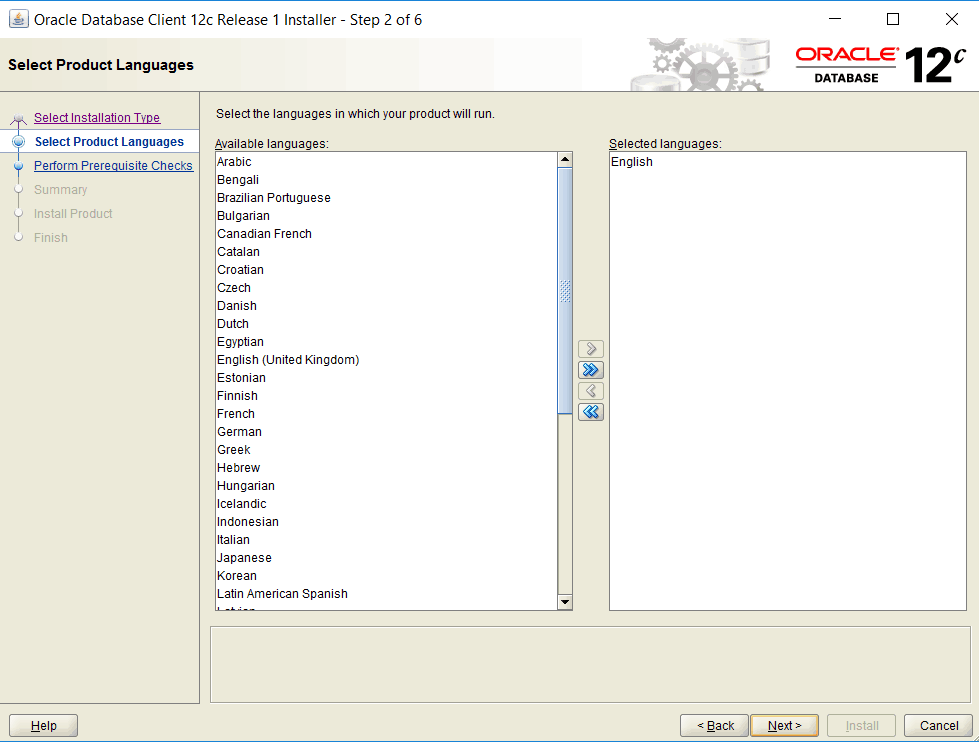Select Greek in Available languages
The height and width of the screenshot is (742, 979).
coord(386,450)
